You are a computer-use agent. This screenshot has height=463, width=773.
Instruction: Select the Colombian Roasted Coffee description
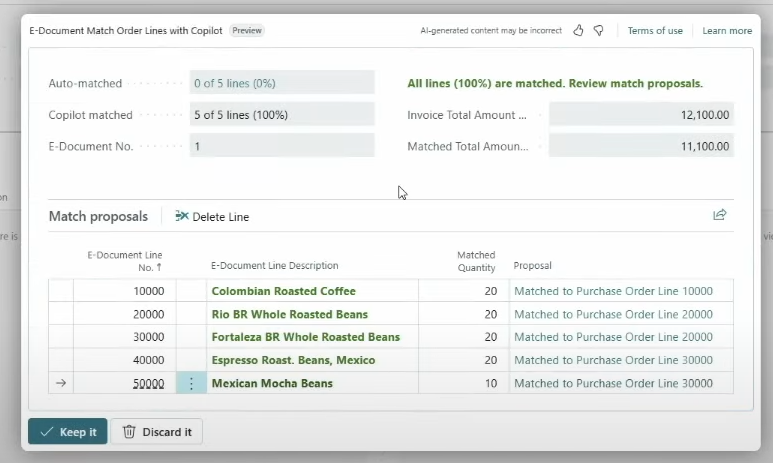coord(283,291)
